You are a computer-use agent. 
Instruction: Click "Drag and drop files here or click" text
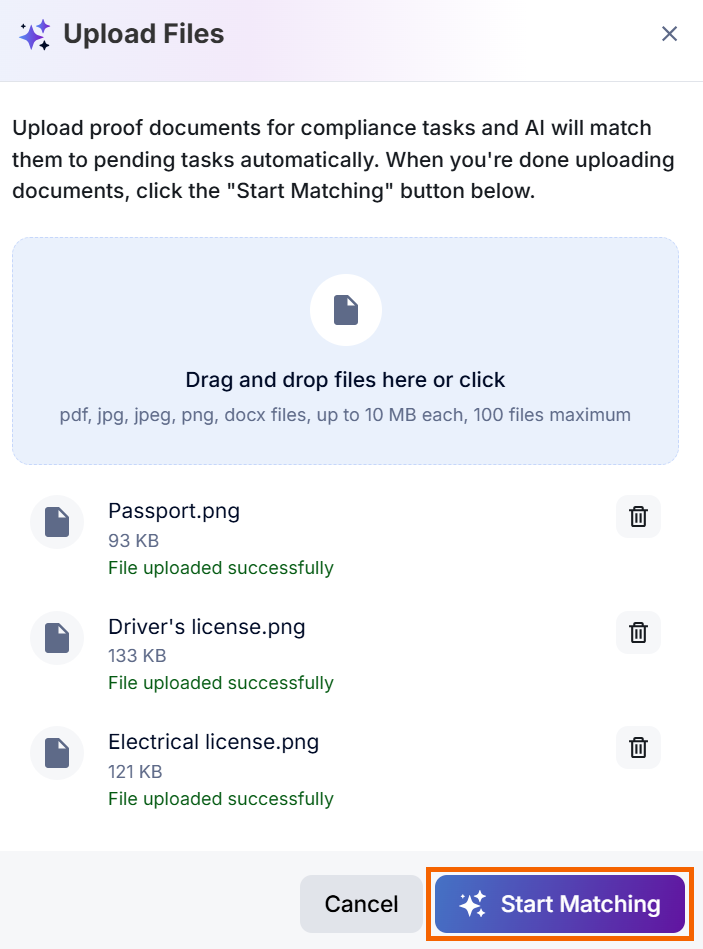click(x=345, y=380)
